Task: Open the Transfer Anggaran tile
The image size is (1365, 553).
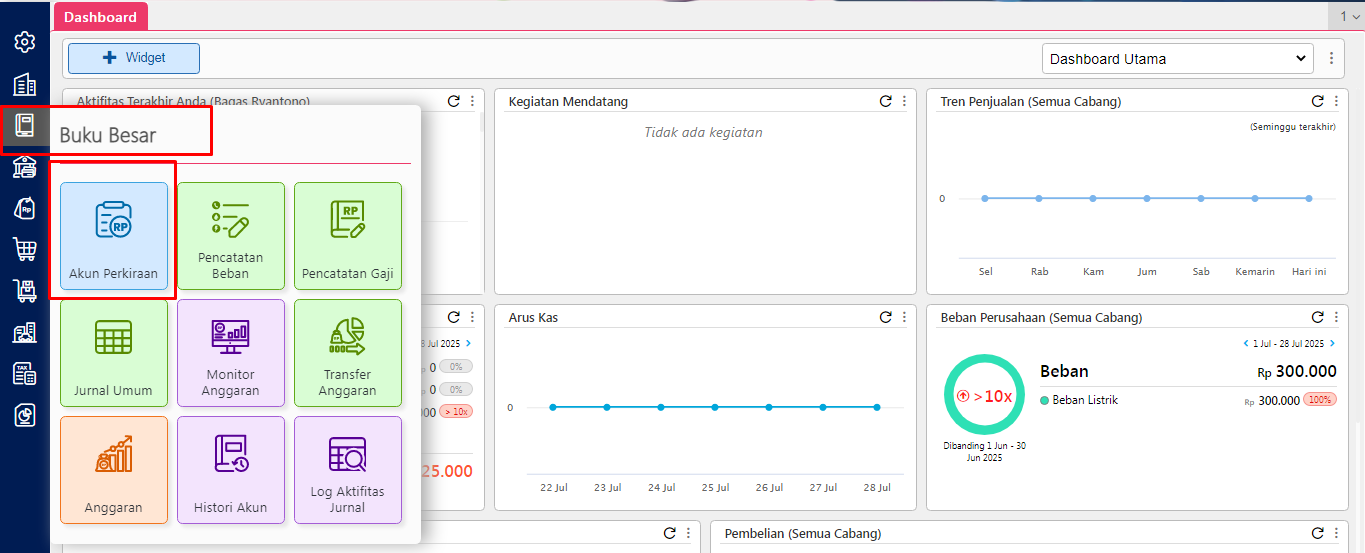Action: pos(348,353)
